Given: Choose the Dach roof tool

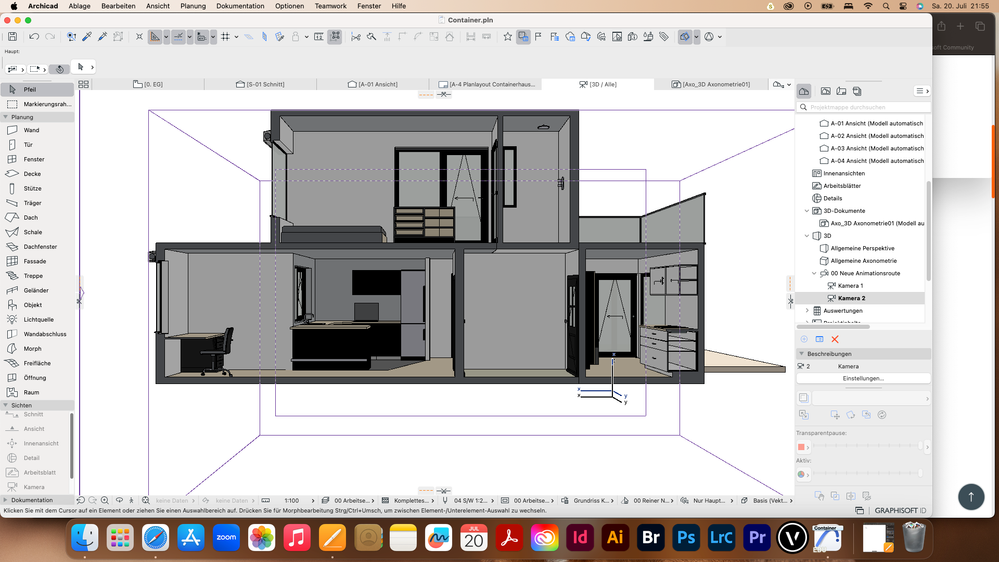Looking at the screenshot, I should [x=31, y=217].
